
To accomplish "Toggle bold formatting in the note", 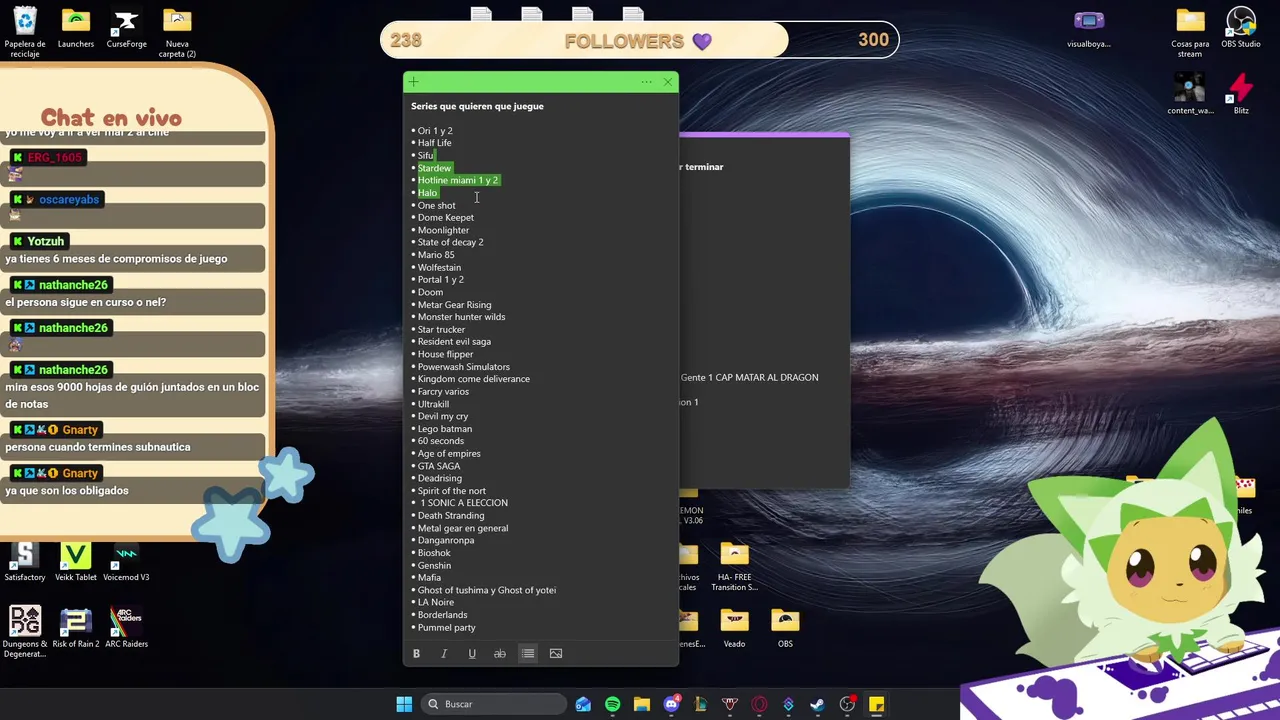I will (x=416, y=654).
